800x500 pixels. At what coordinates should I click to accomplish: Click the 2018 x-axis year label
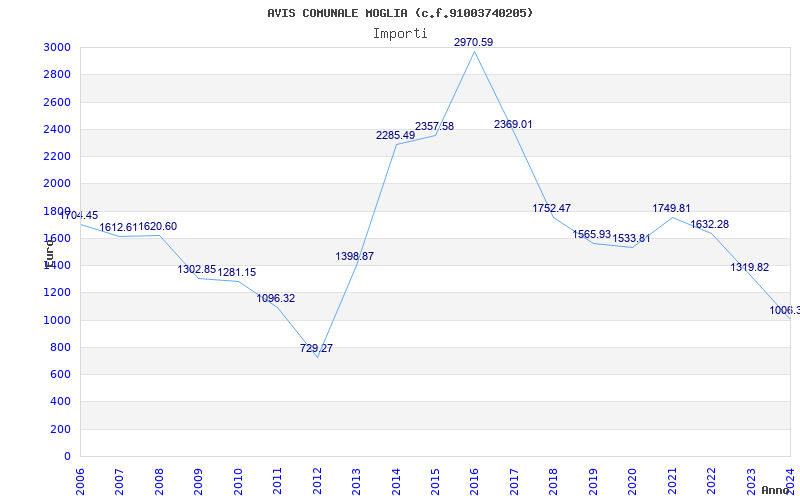554,481
